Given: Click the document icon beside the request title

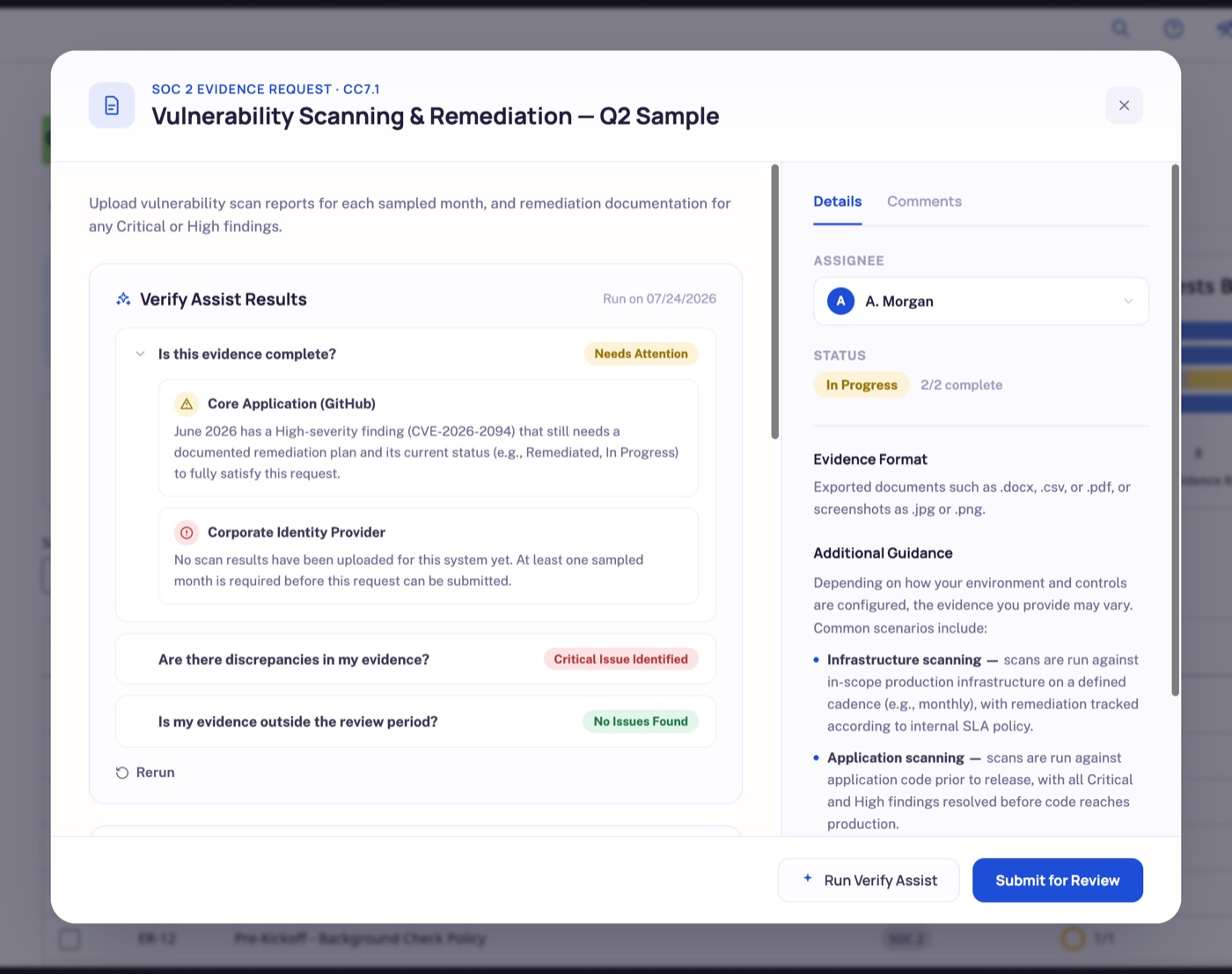Looking at the screenshot, I should coord(112,106).
